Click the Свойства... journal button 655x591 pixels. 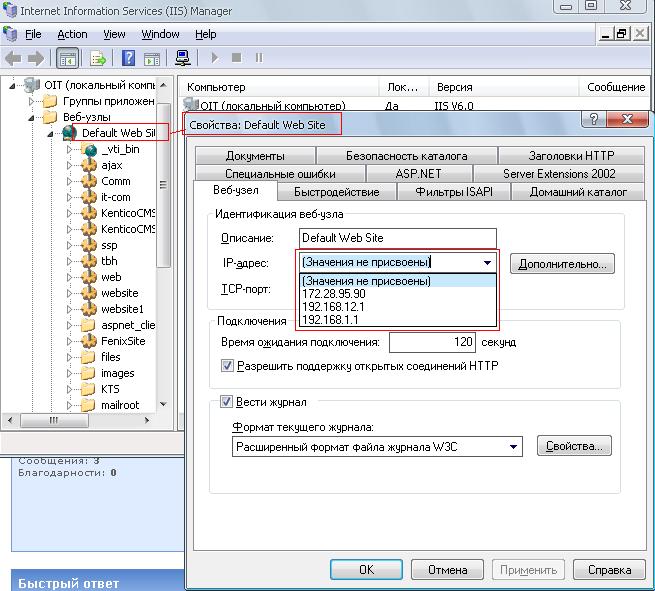(x=574, y=446)
